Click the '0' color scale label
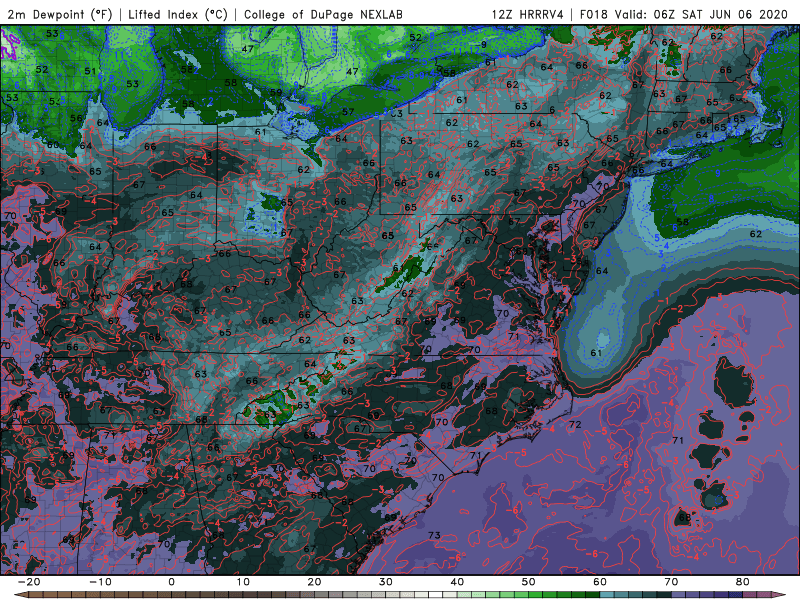 coord(171,582)
